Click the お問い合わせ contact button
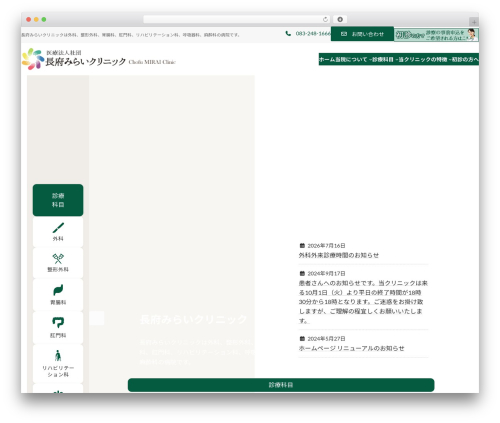Viewport: 500px width, 423px height. [362, 34]
